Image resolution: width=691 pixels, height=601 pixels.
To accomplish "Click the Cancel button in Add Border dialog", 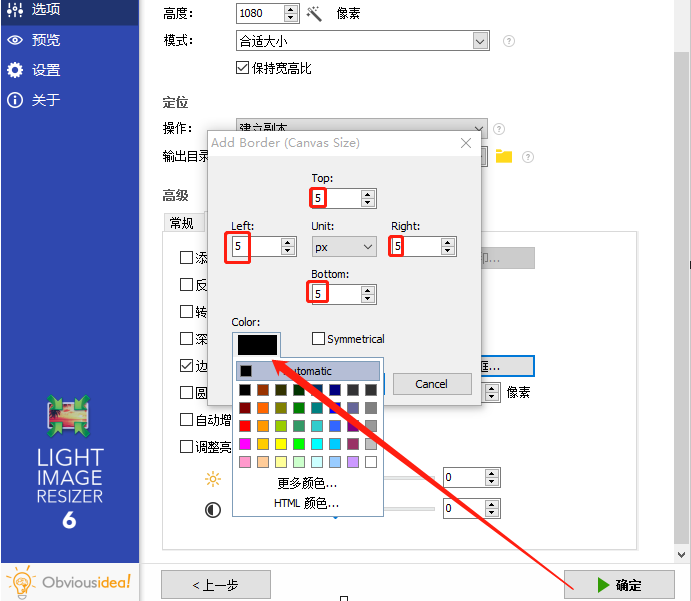I will 431,384.
